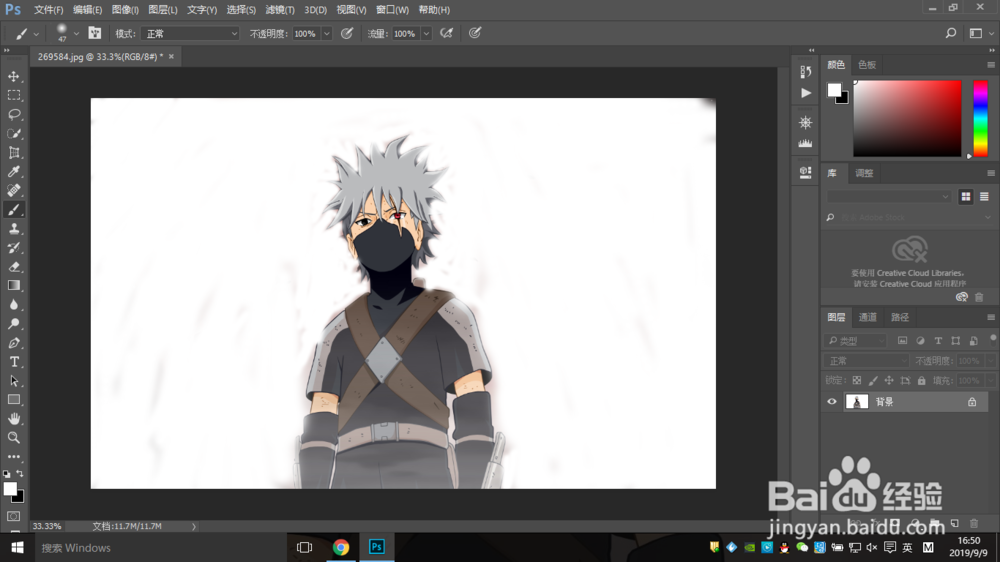Click the zoom percentage 33.33% field
Screen dimensions: 1000x562
[47, 526]
